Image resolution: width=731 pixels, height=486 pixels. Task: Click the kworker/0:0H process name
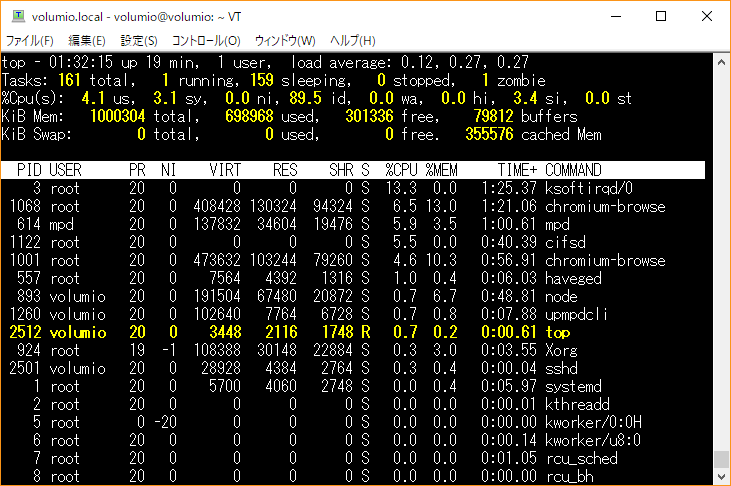point(593,423)
